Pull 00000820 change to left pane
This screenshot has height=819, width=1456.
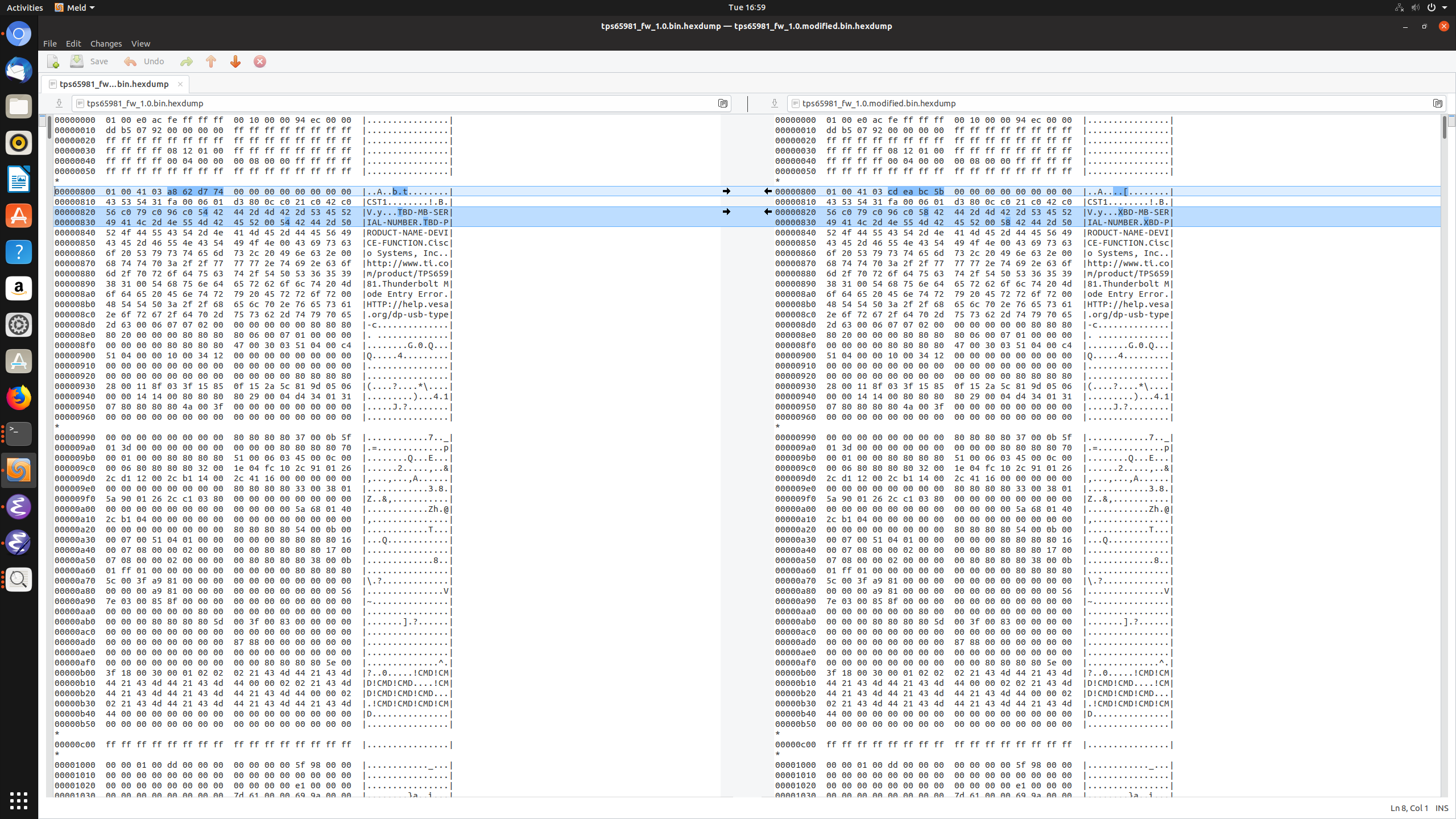coord(768,212)
